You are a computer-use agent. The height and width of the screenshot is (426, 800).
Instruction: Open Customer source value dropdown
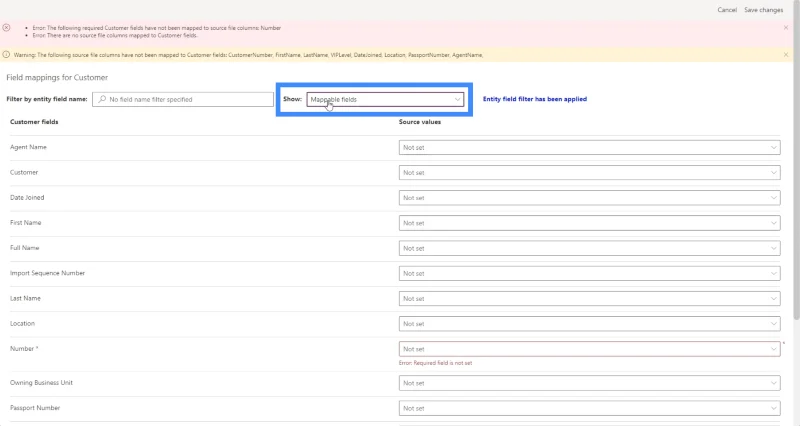589,172
